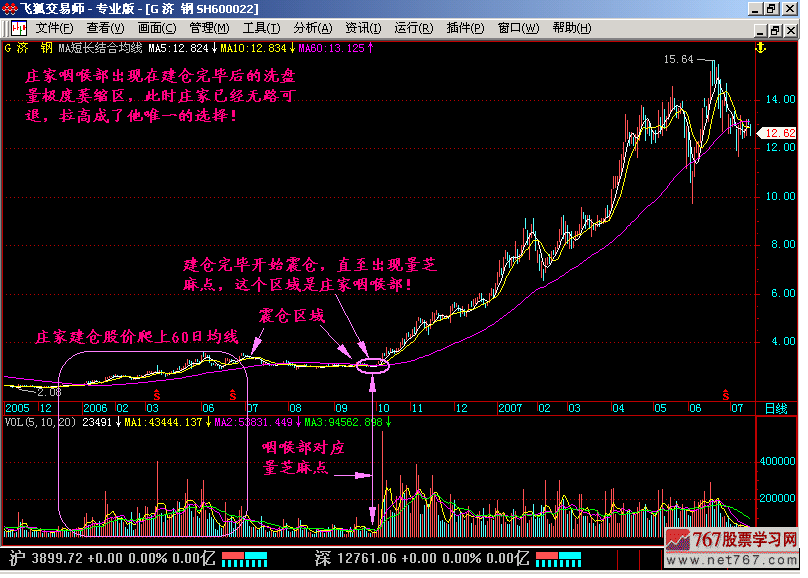Open the 工具(T) menu
808x578 pixels.
click(261, 27)
